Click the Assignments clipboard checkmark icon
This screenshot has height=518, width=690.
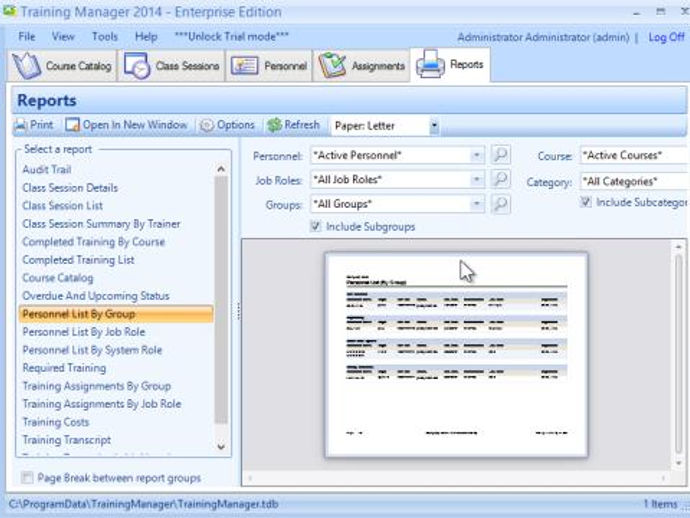coord(332,65)
